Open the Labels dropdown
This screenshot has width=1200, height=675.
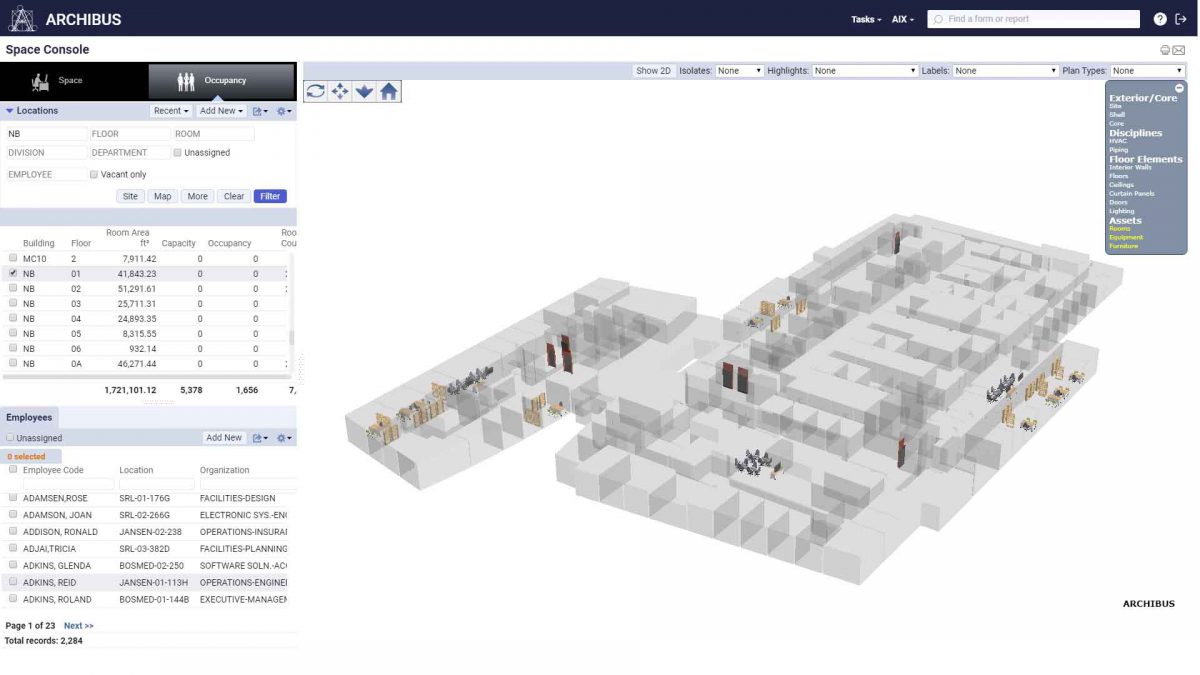pos(1005,71)
